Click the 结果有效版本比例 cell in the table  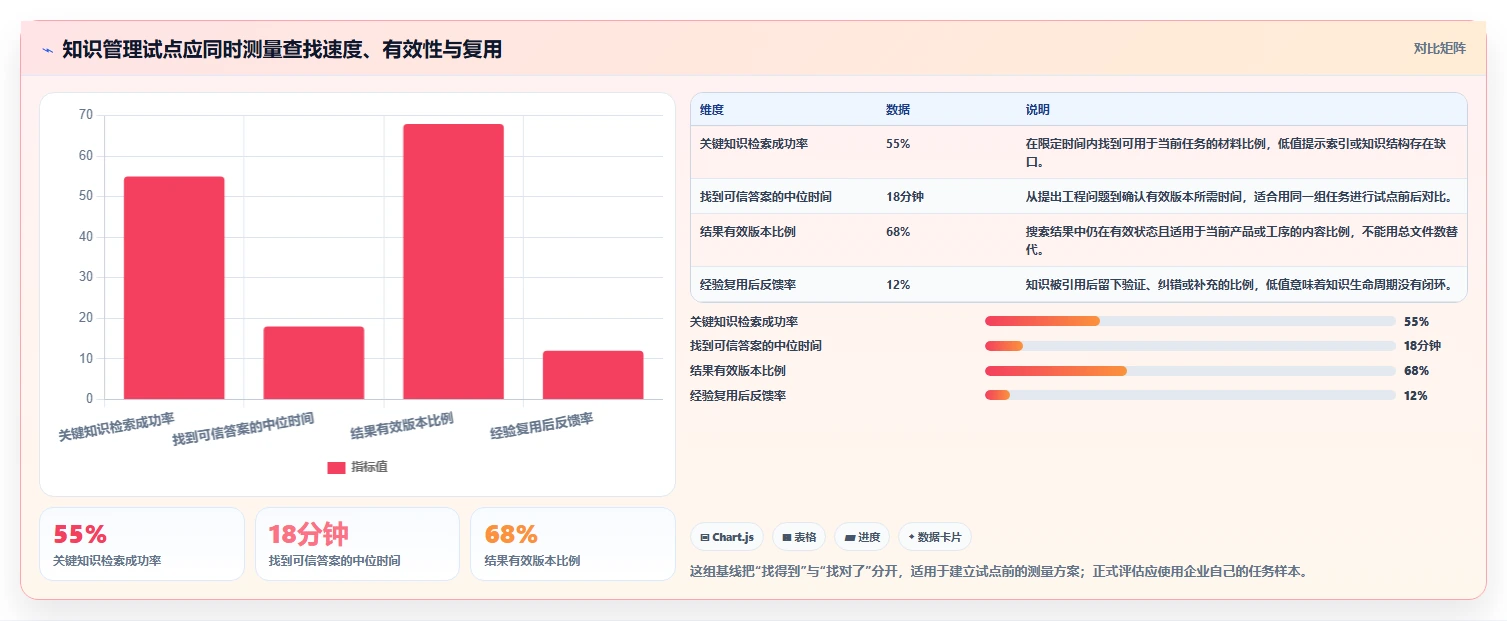tap(748, 232)
